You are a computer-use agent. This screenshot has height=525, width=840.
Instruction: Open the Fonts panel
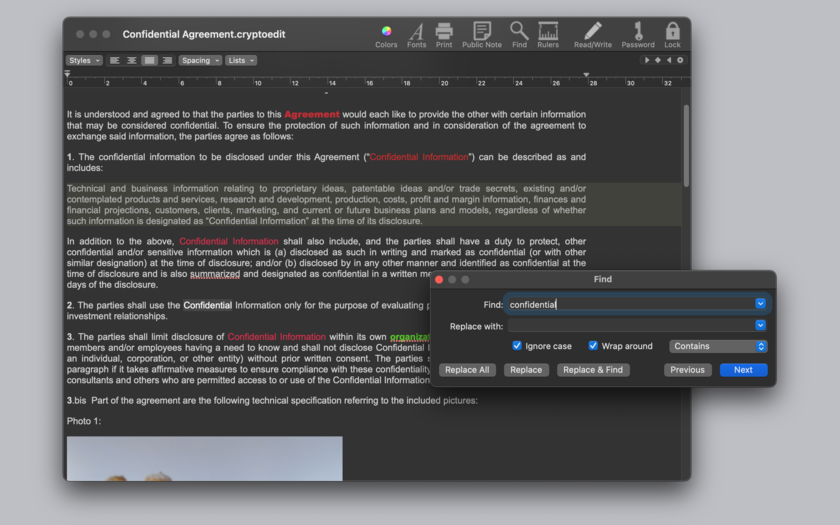click(x=416, y=36)
